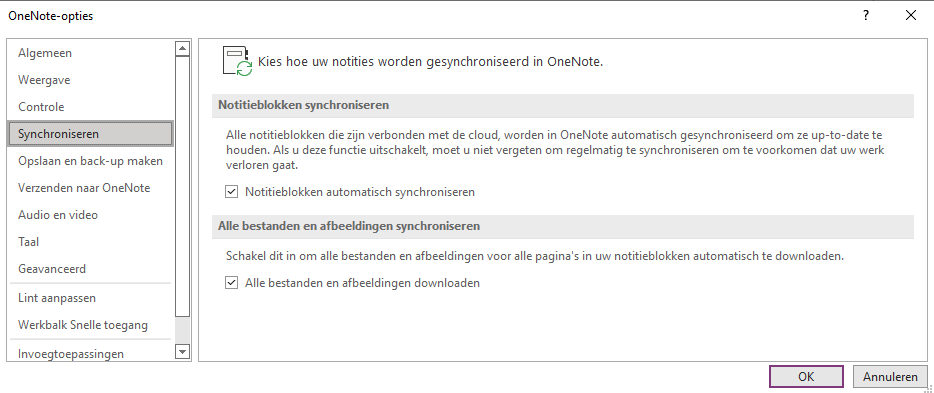
Task: Click the sidebar scroll up arrow
Action: click(182, 48)
